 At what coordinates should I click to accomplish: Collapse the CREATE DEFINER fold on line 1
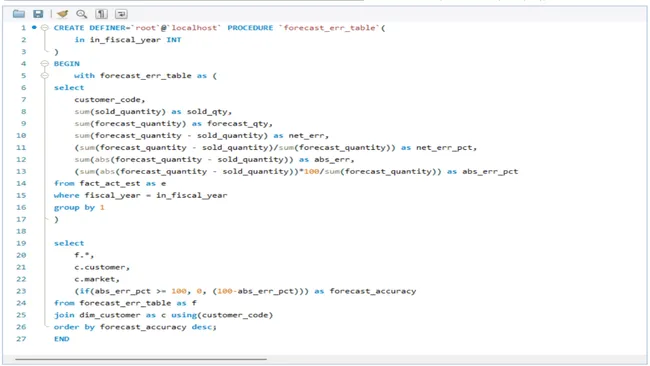pos(45,28)
